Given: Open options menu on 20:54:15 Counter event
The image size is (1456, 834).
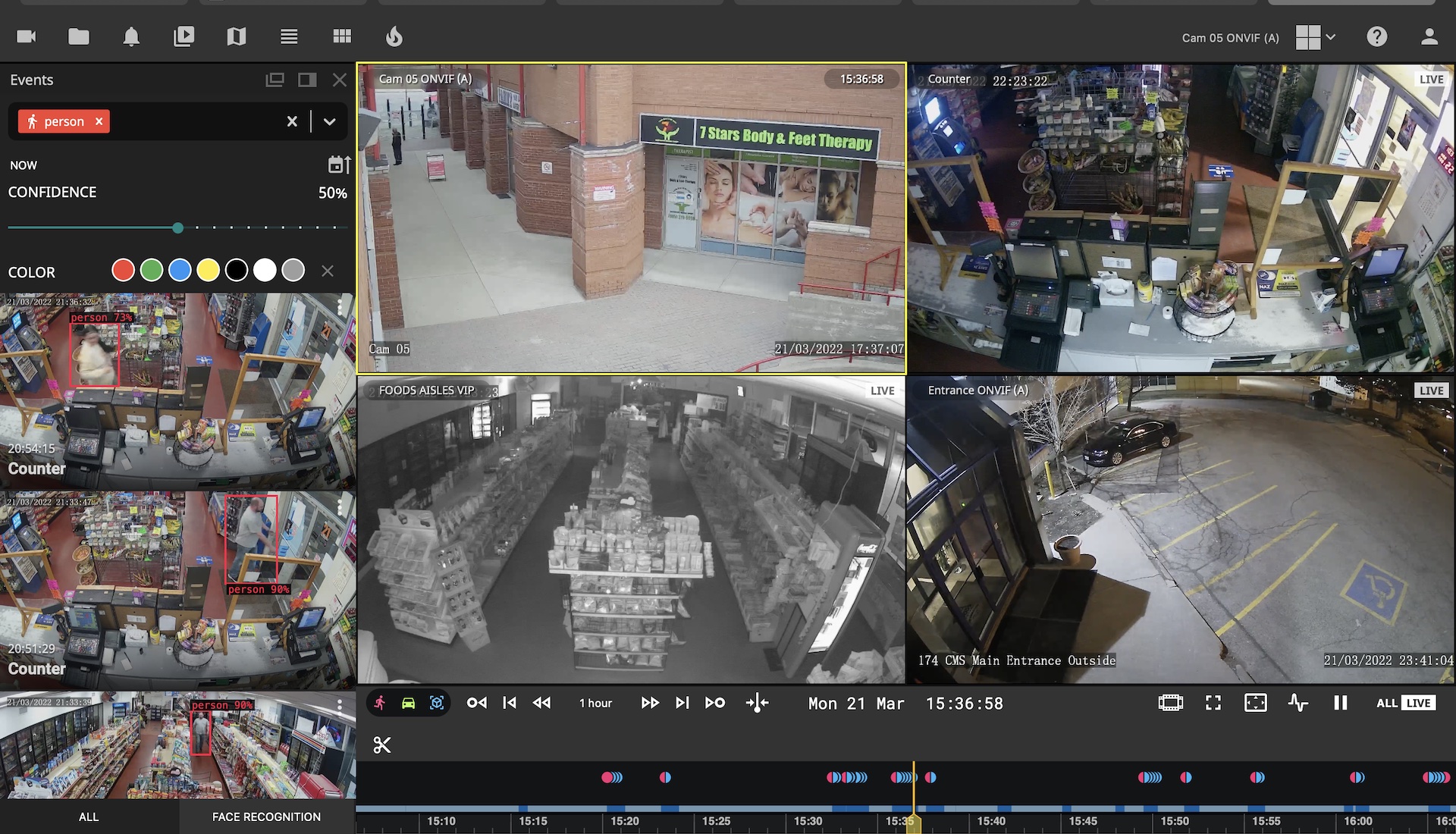Looking at the screenshot, I should click(340, 307).
